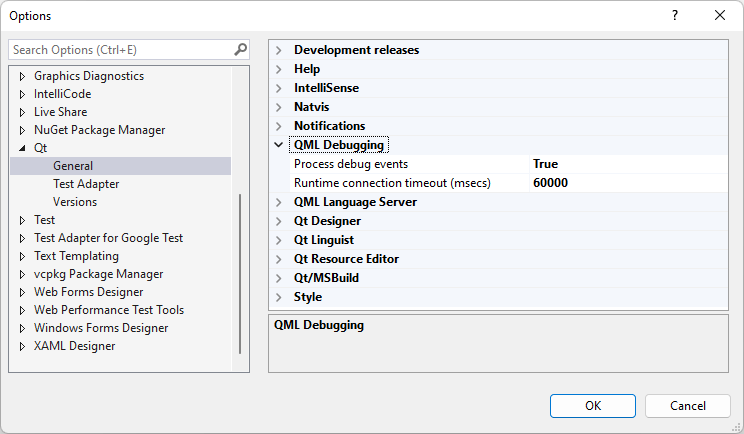Viewport: 744px width, 434px height.
Task: Click Process debug events property name
Action: [351, 164]
